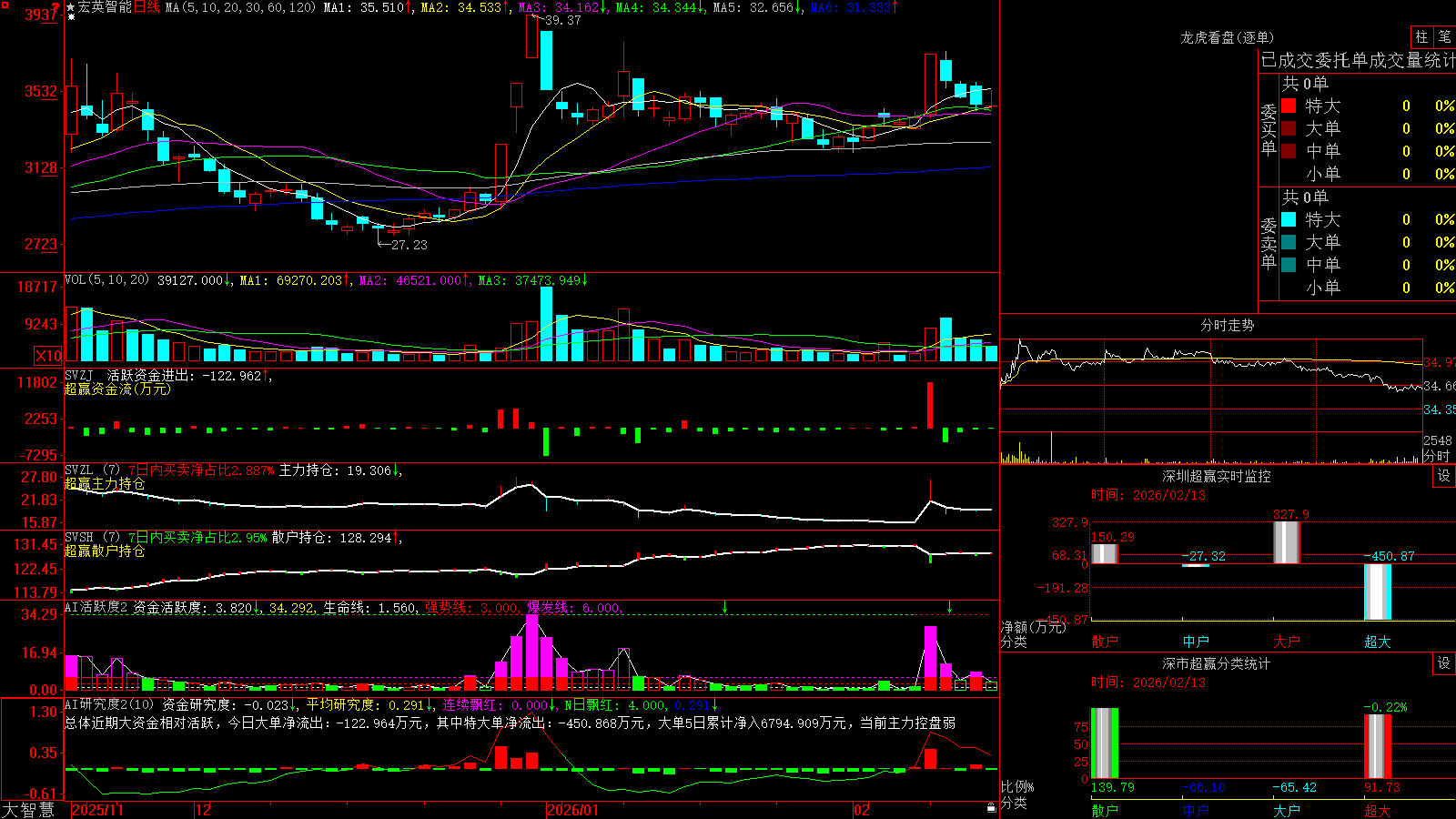Click the 龙虎看盘(逐单) panel title
This screenshot has height=819, width=1456.
click(x=1227, y=37)
